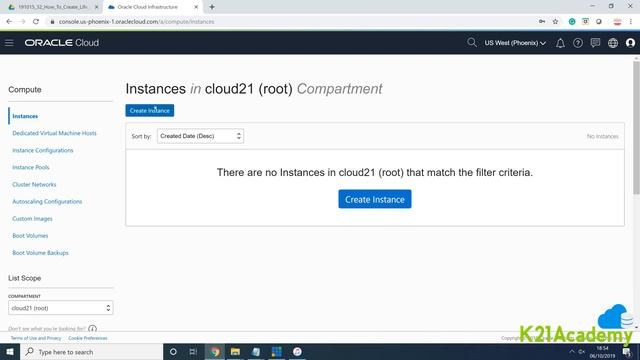Open Instance Pools
This screenshot has width=640, height=360.
coord(31,167)
